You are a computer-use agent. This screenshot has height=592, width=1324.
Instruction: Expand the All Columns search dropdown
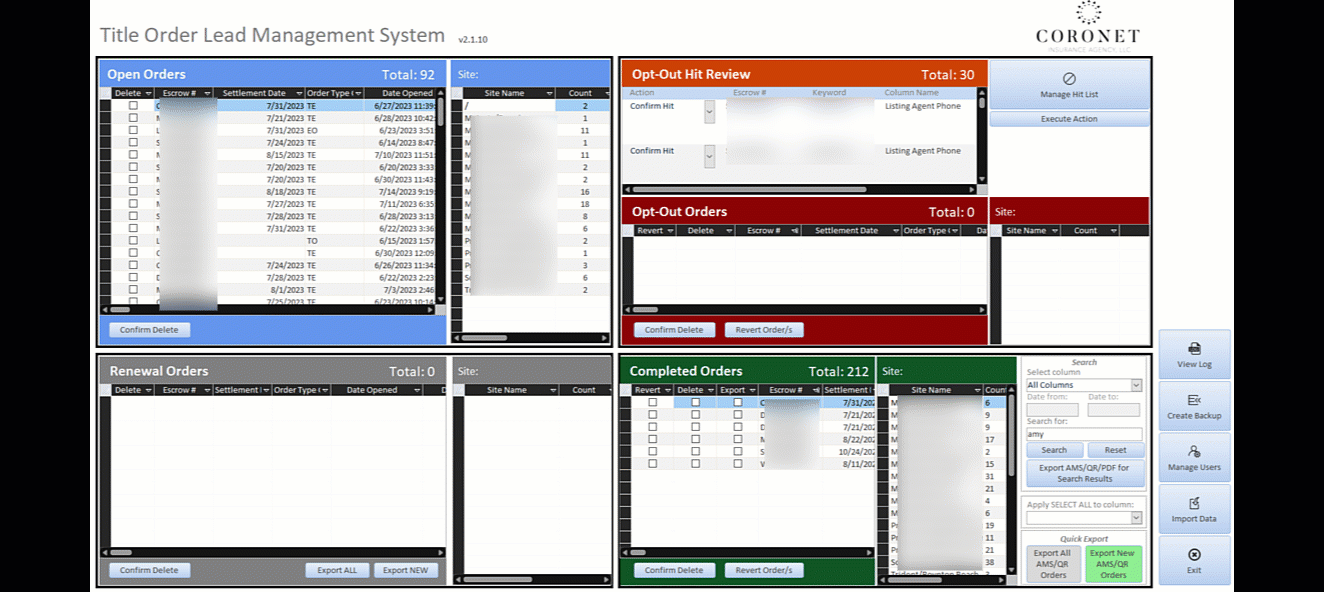pyautogui.click(x=1136, y=385)
